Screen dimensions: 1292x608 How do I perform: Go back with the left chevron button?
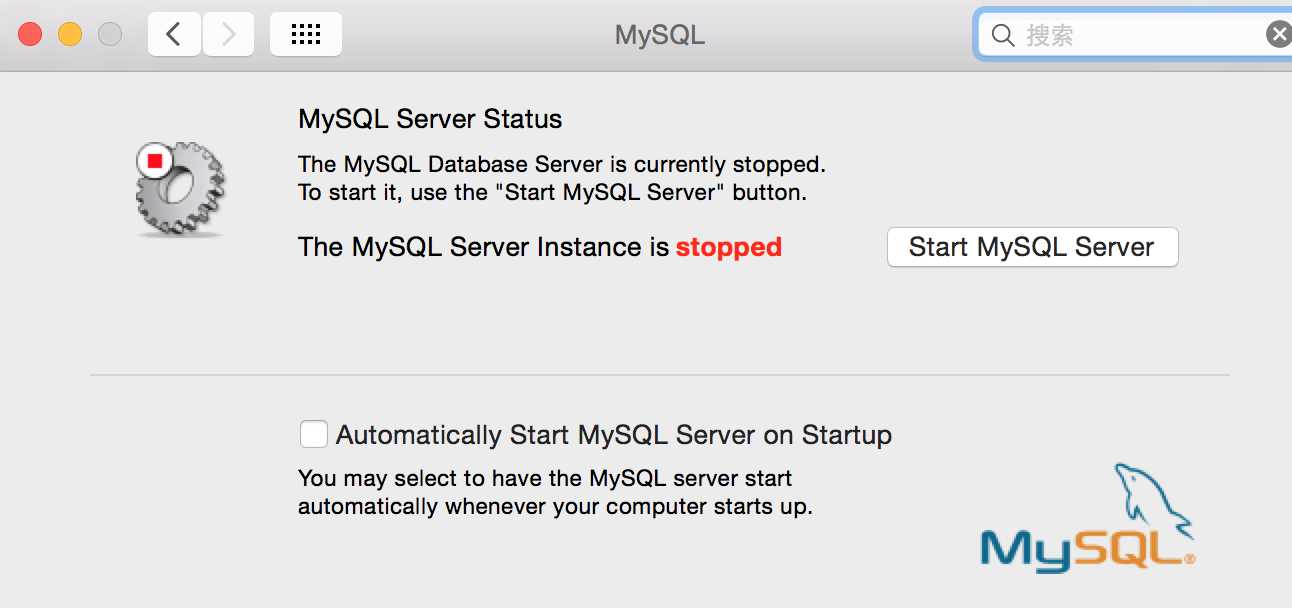pos(174,35)
